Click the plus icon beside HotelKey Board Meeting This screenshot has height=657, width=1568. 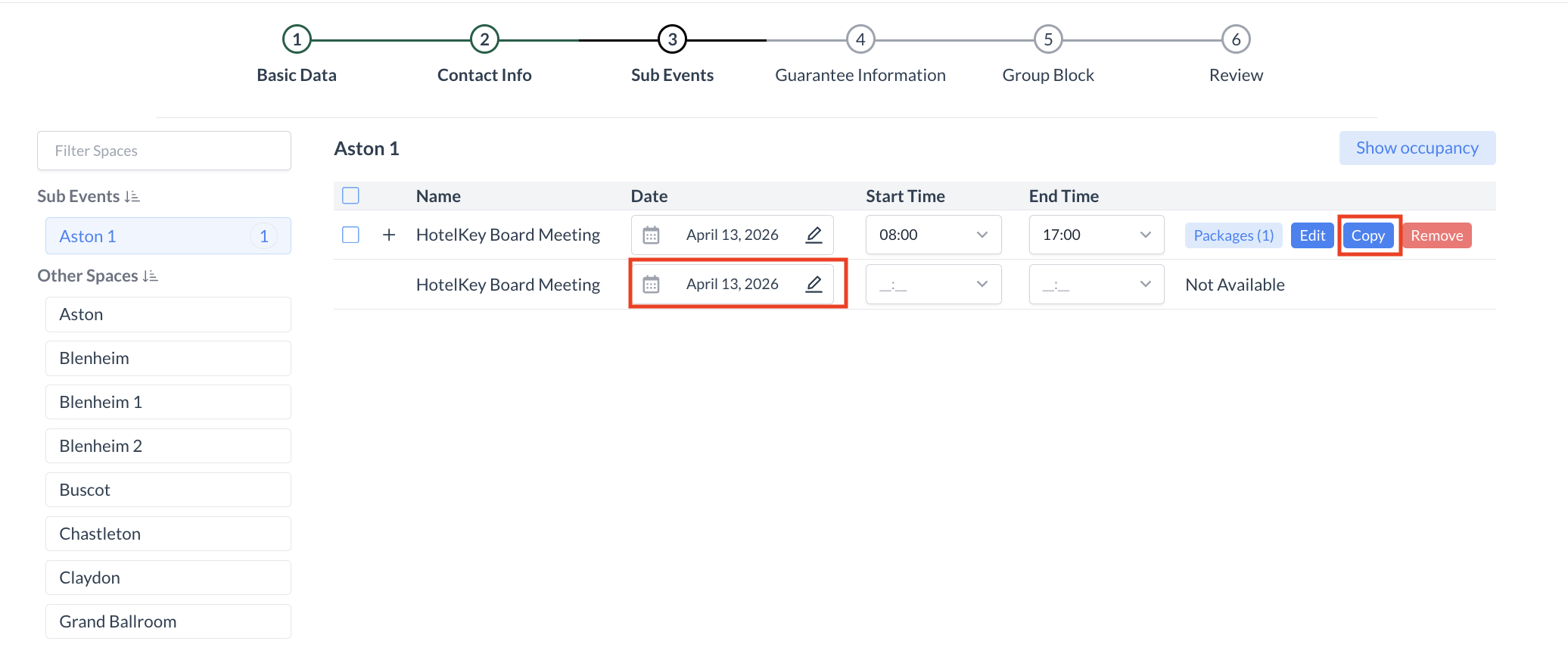pos(389,235)
